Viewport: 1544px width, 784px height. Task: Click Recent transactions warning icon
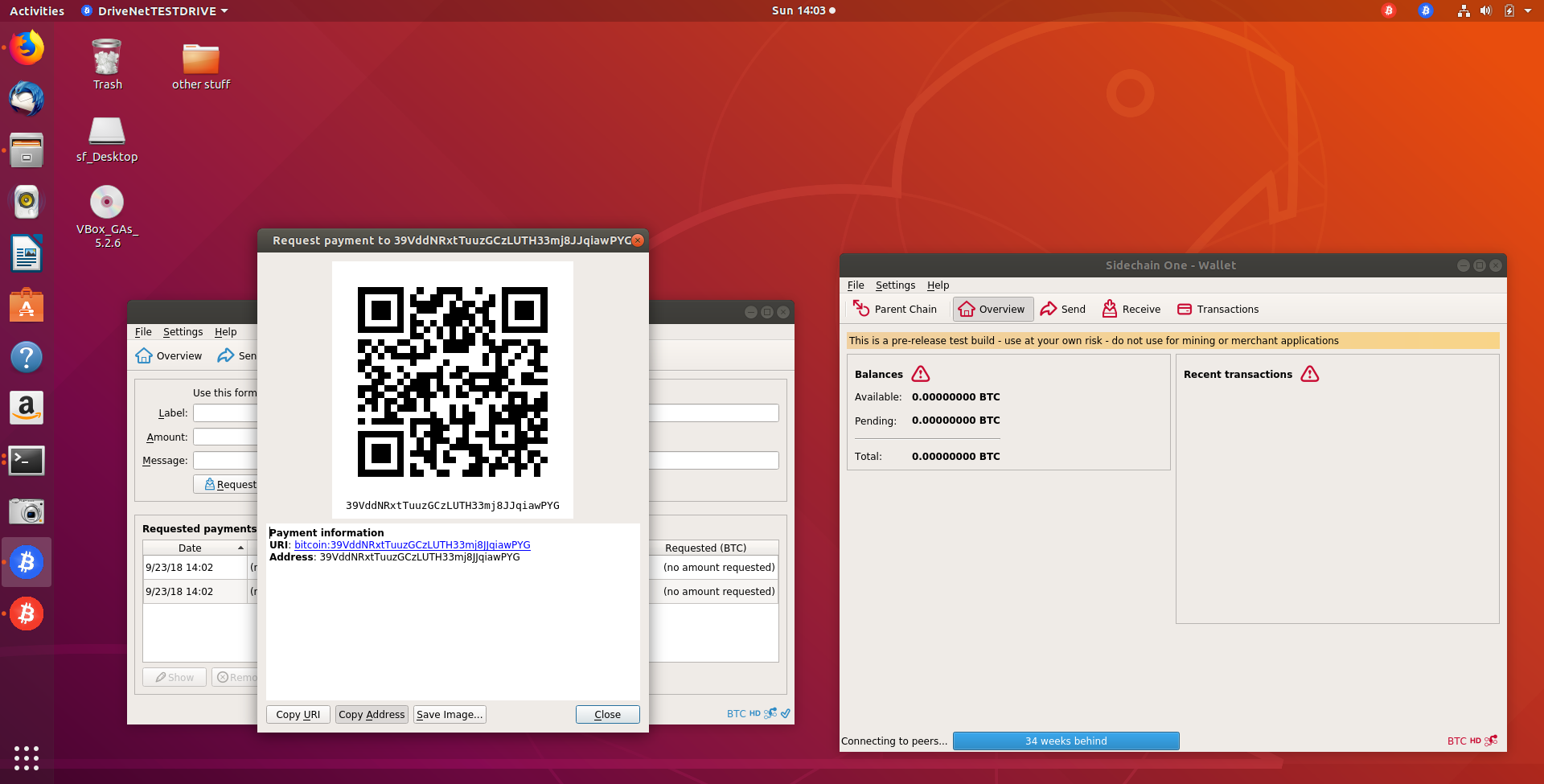1310,374
